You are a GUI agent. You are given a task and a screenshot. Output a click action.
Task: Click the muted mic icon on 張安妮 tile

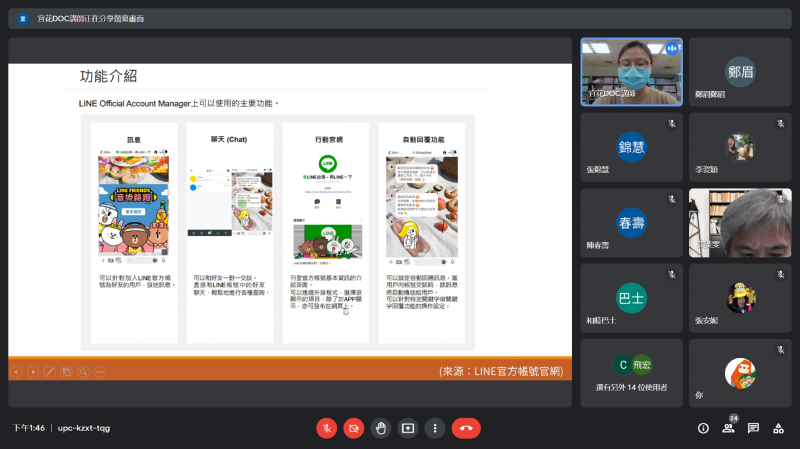click(x=781, y=275)
